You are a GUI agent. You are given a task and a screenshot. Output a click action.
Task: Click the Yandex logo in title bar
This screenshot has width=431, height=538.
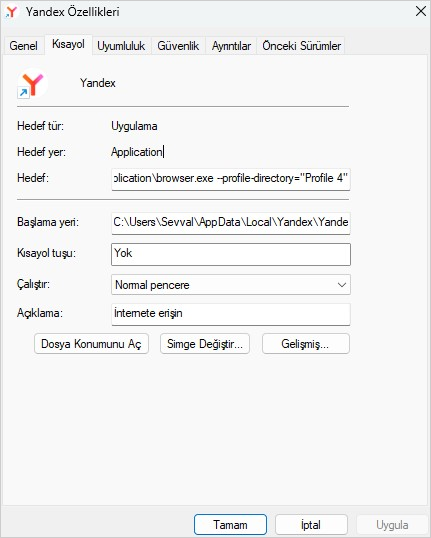tap(11, 12)
